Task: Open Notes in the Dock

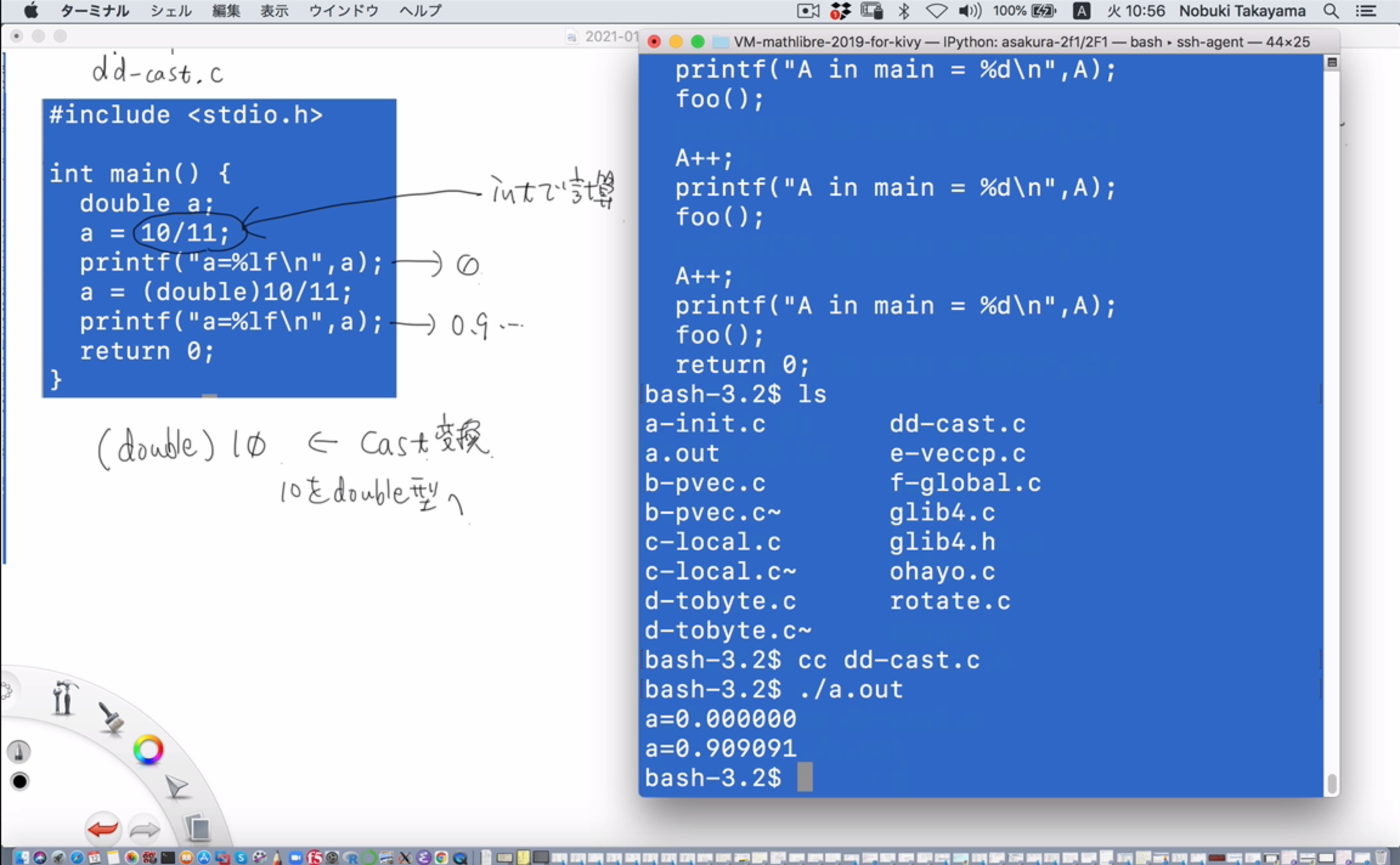Action: (113, 857)
